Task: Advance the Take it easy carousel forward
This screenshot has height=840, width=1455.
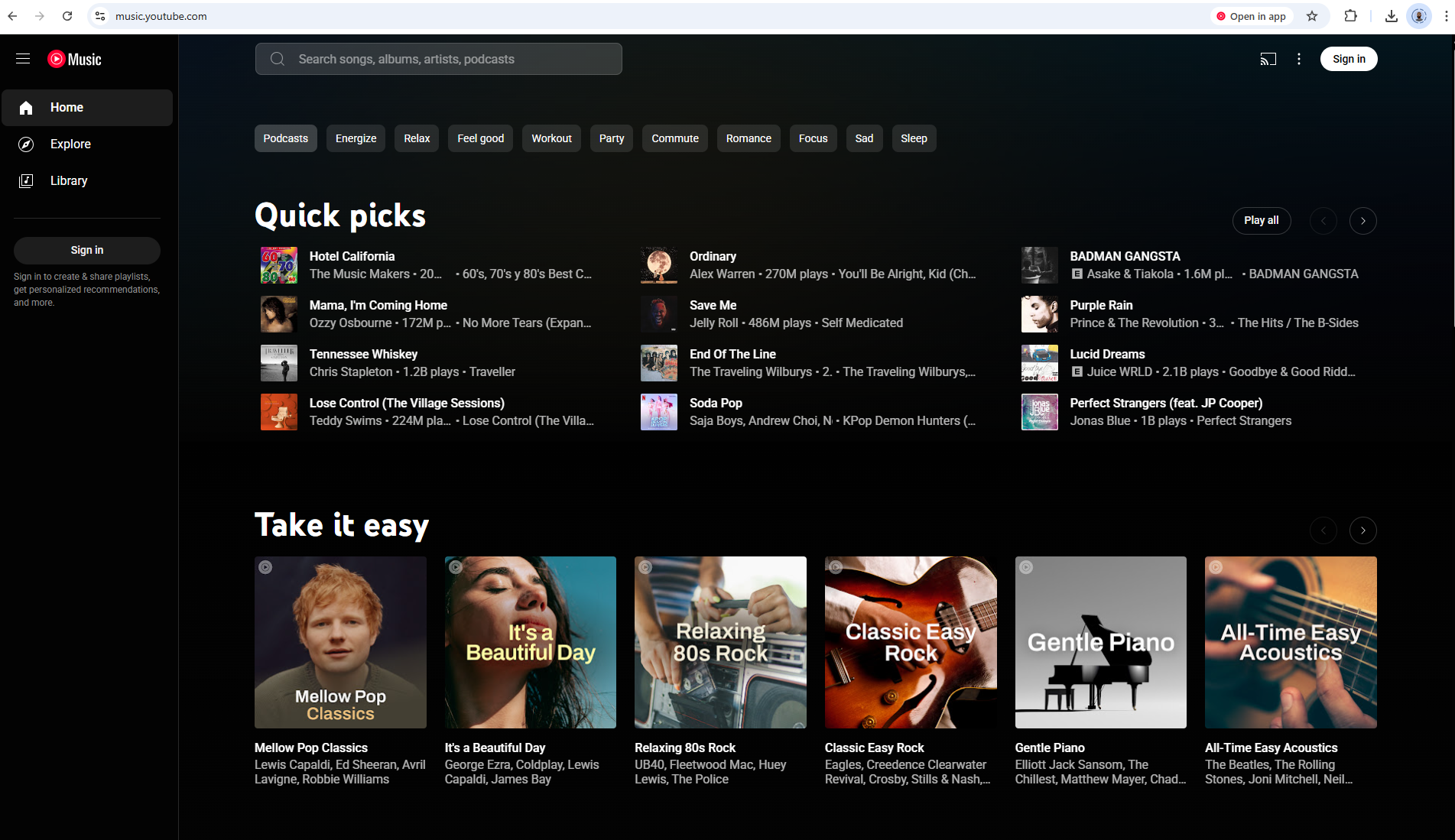Action: (x=1362, y=530)
